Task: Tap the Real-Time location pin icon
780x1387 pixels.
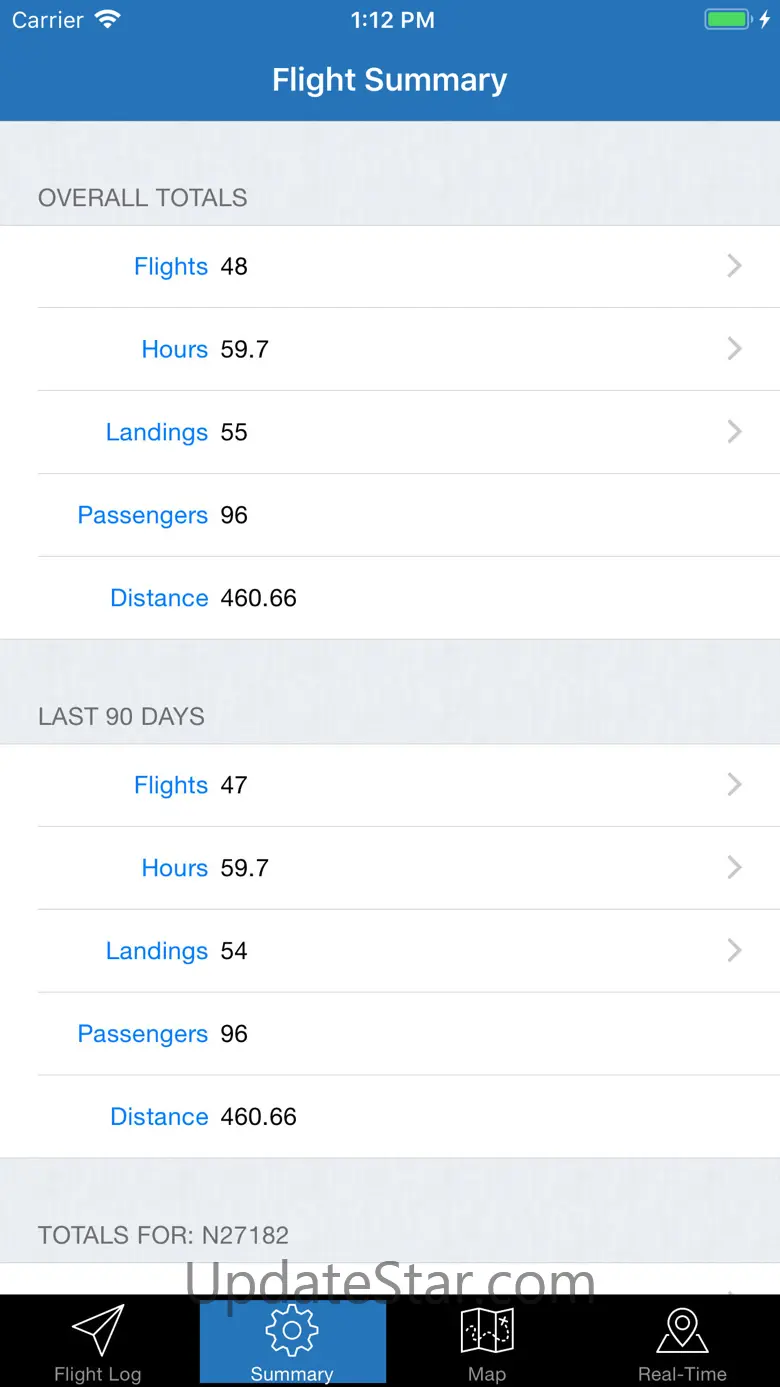Action: pos(682,1330)
